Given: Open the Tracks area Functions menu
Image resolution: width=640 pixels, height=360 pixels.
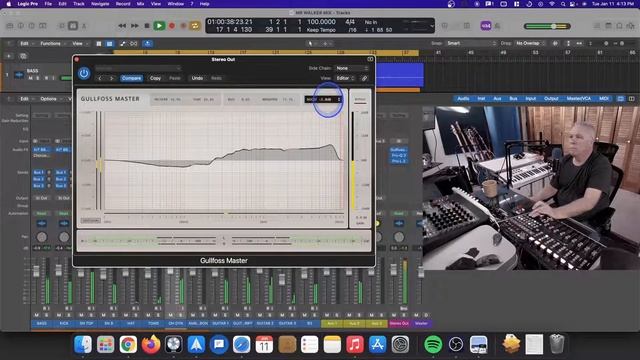Looking at the screenshot, I should [52, 43].
